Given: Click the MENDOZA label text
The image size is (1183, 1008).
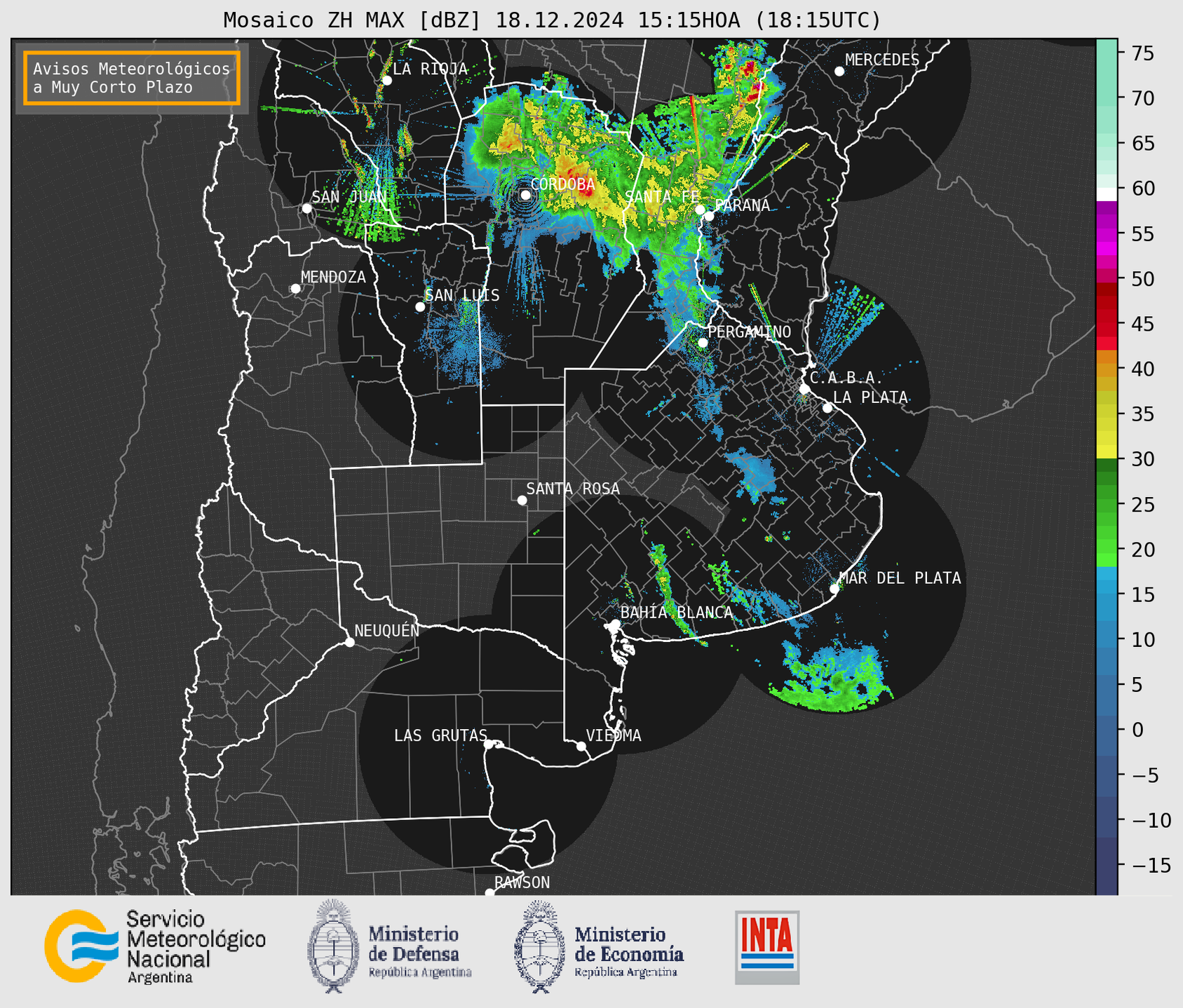Looking at the screenshot, I should (333, 278).
